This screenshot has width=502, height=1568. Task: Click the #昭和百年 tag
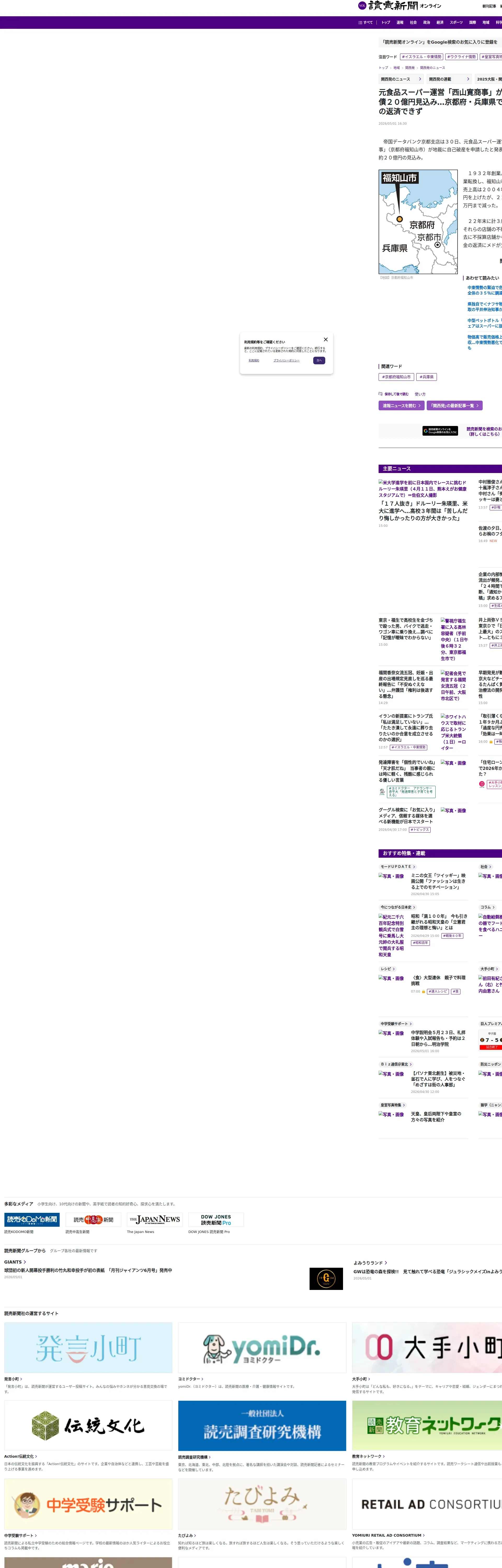point(420,943)
